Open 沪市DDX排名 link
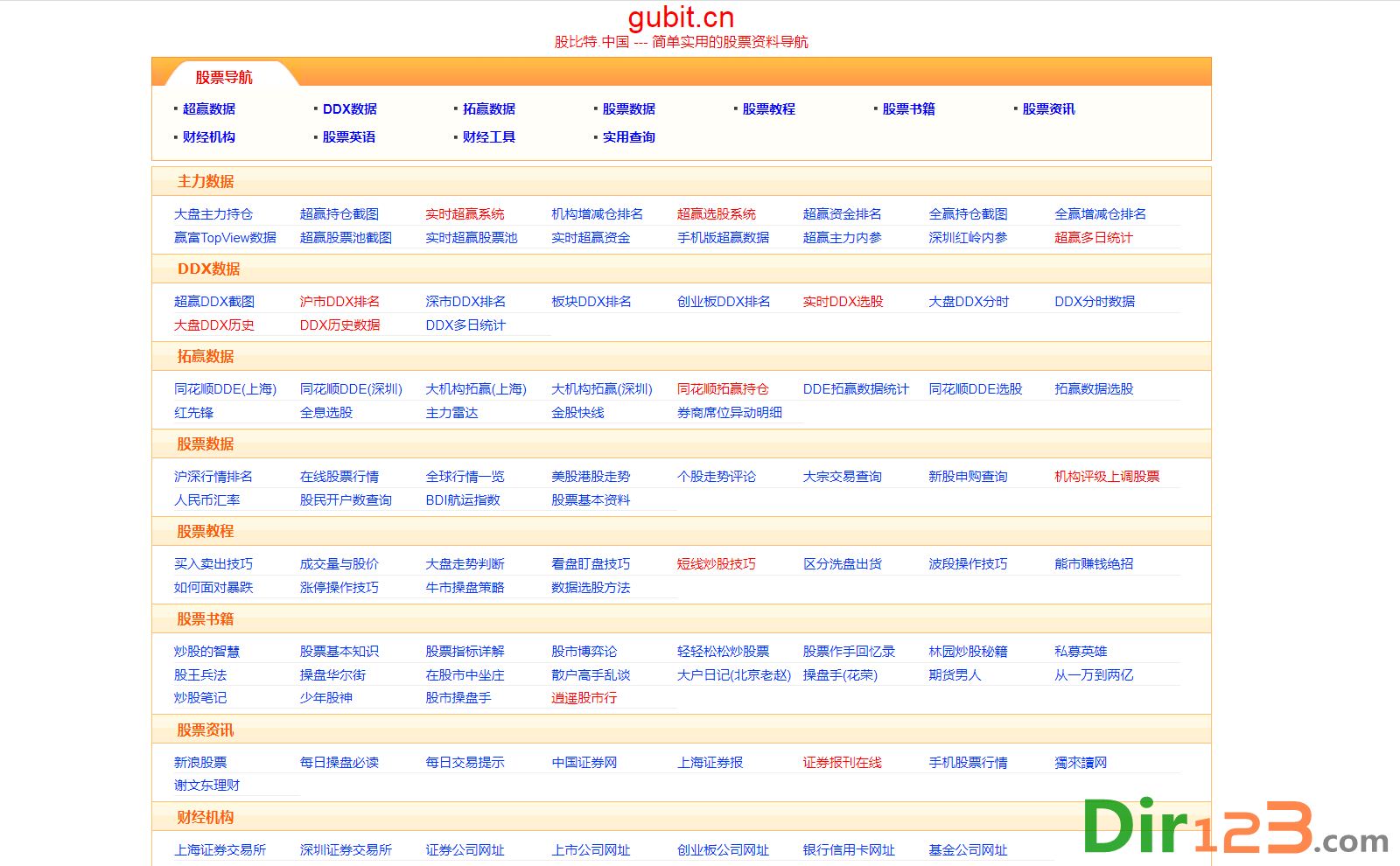Screen dimensions: 1400x866 (339, 302)
